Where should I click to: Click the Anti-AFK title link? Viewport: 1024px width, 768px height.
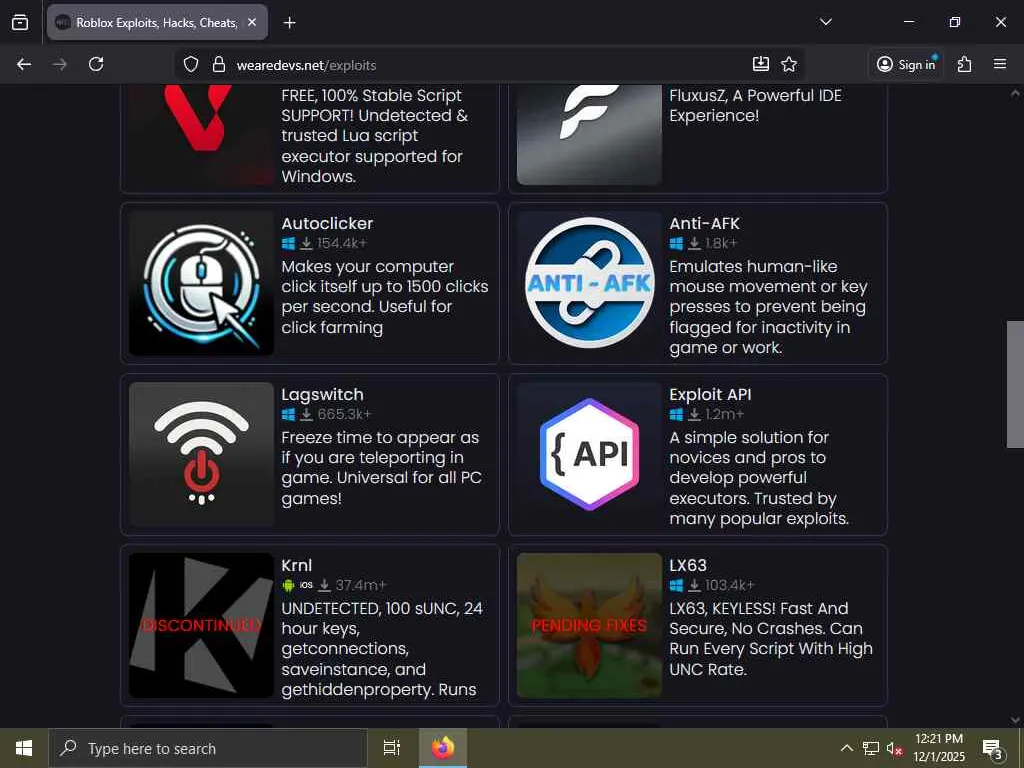click(x=705, y=223)
